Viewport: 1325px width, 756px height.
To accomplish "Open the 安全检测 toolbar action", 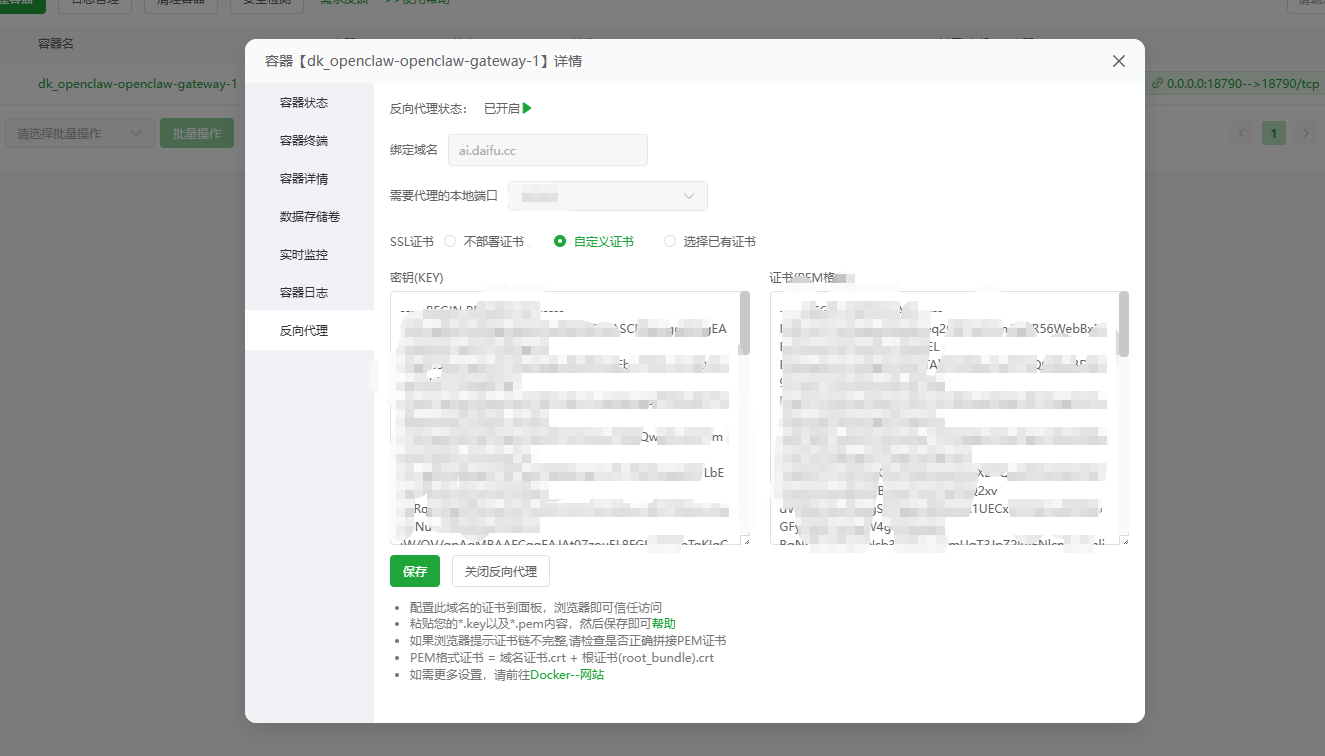I will point(266,4).
